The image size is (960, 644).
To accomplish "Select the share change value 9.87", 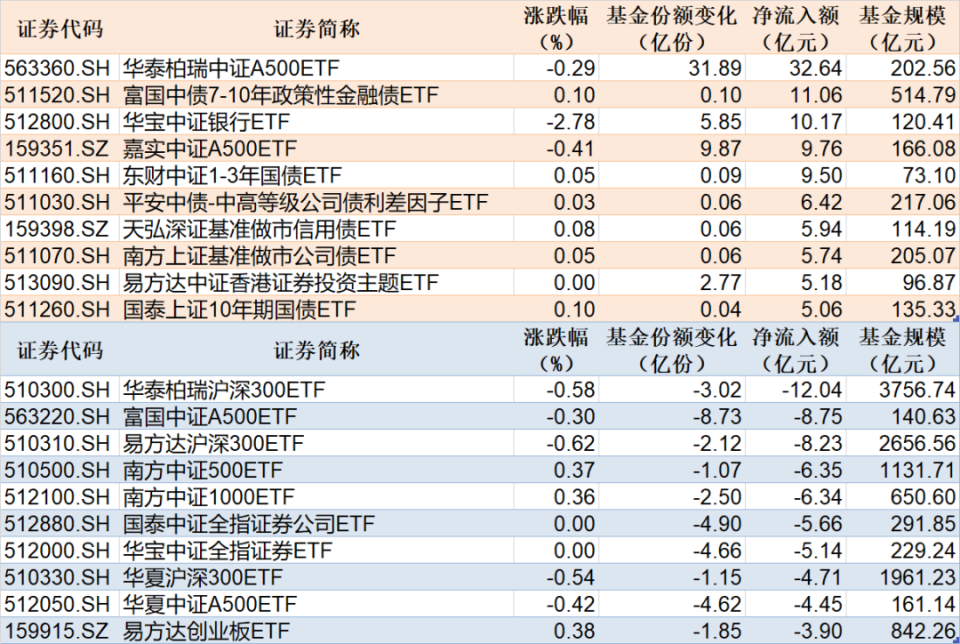I will pyautogui.click(x=720, y=149).
